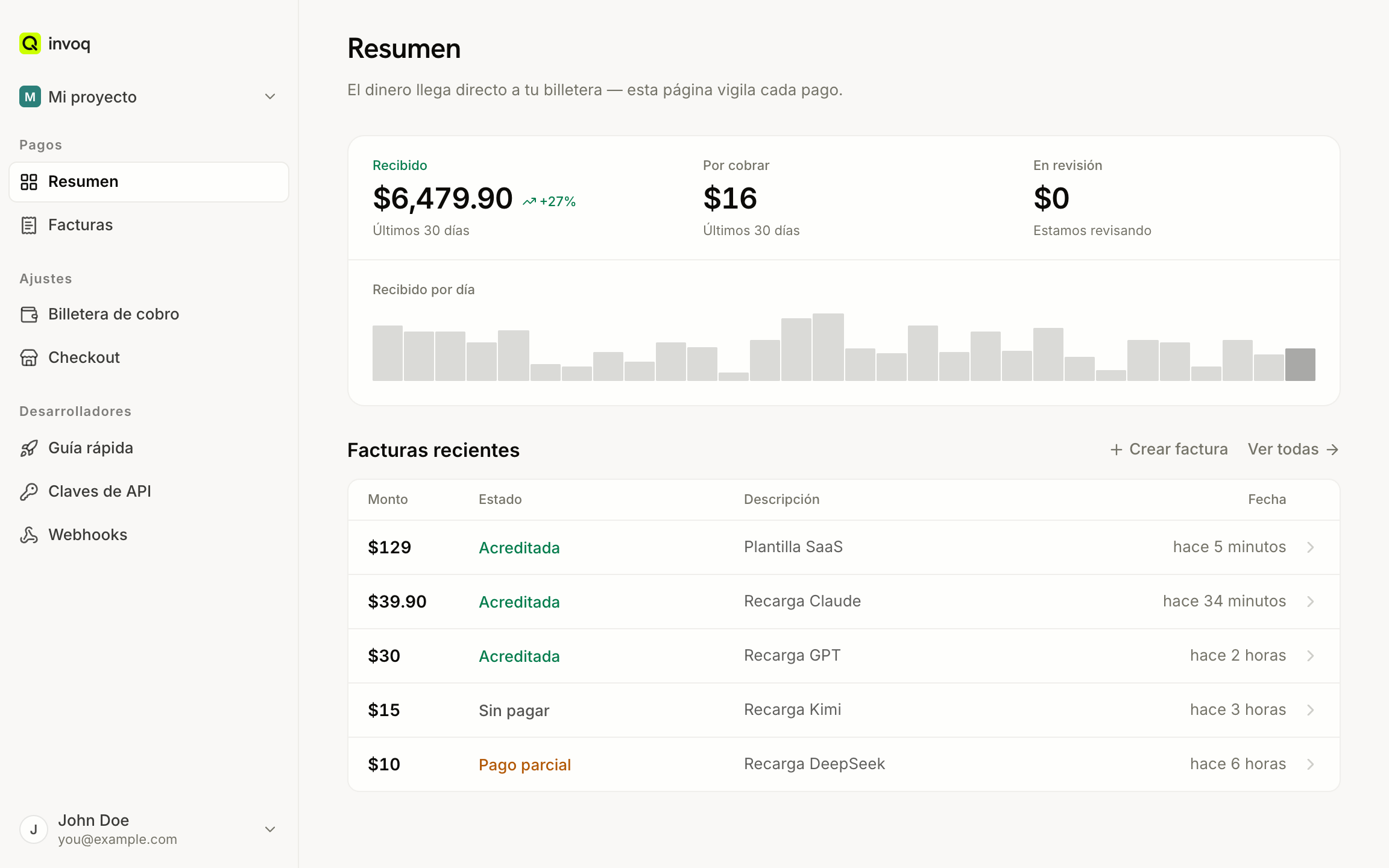Click the Checkout storefront icon
Image resolution: width=1389 pixels, height=868 pixels.
coord(29,357)
